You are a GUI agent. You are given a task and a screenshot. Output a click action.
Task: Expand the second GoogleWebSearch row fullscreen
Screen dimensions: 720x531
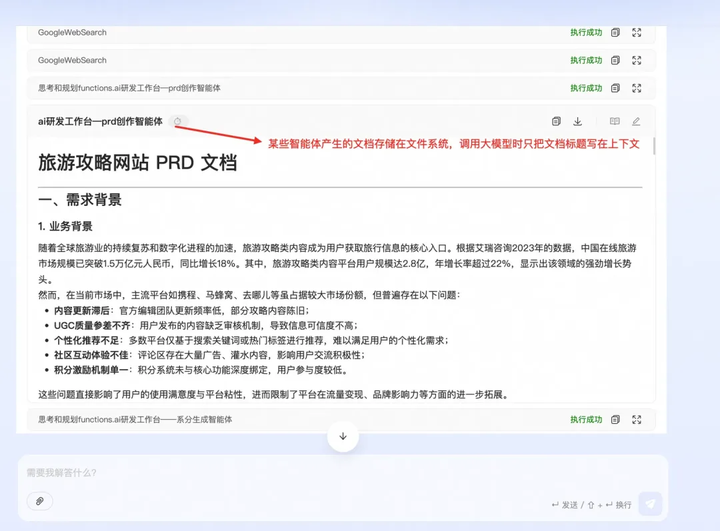coord(636,60)
